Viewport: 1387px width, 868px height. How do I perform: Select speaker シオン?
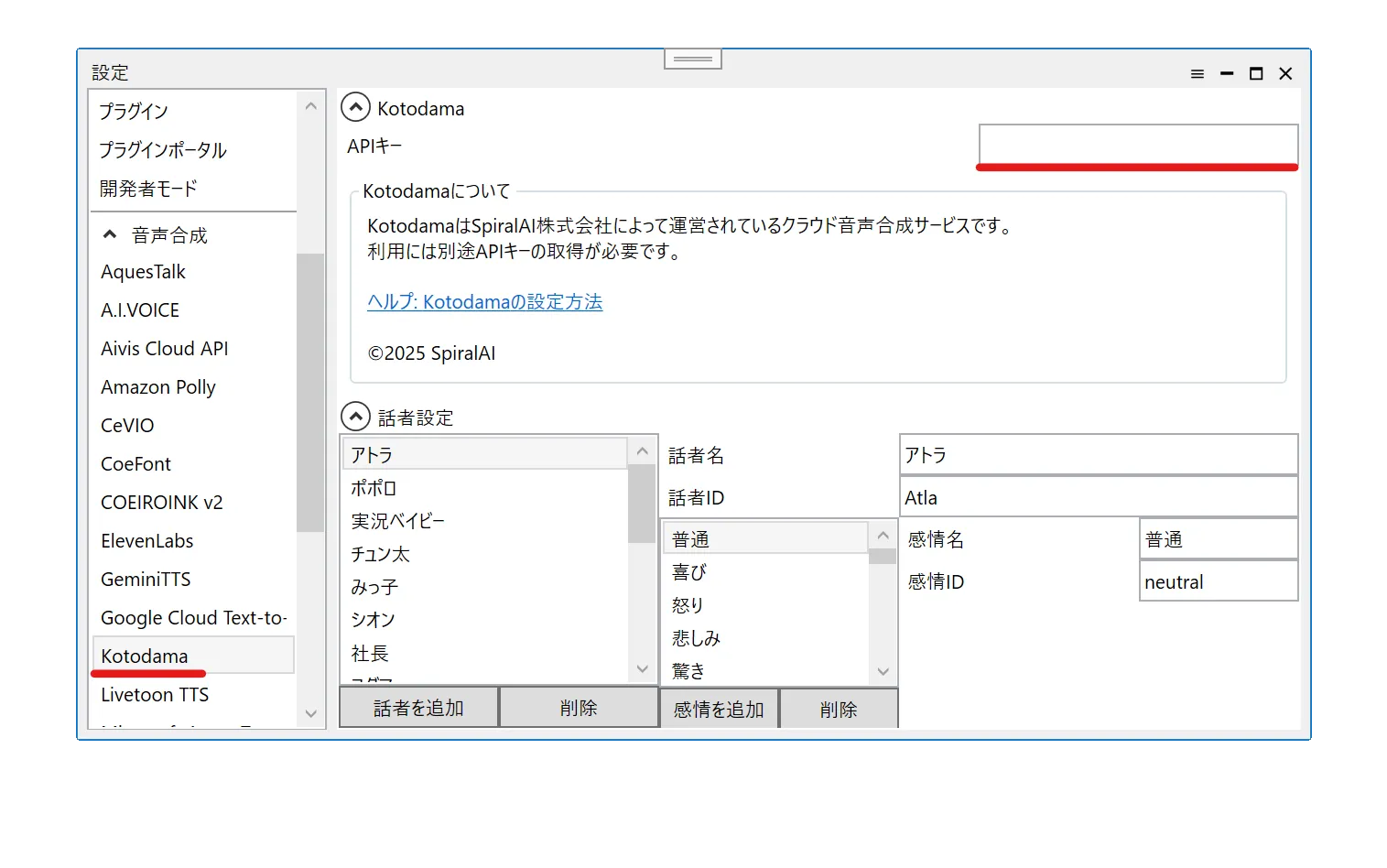click(485, 620)
